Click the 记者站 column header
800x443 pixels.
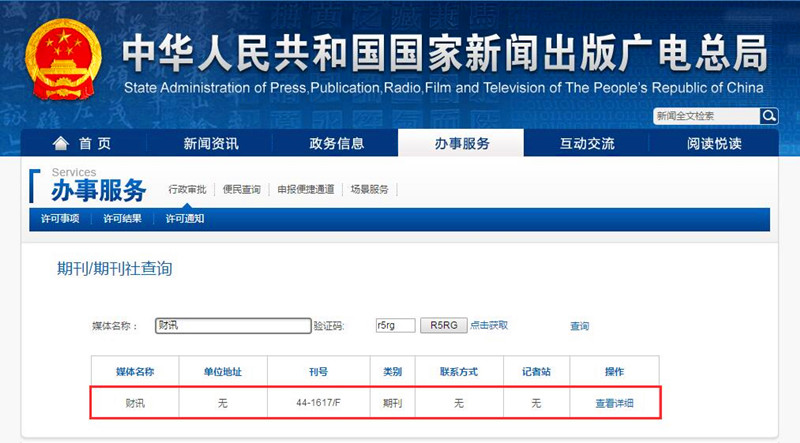pos(536,372)
